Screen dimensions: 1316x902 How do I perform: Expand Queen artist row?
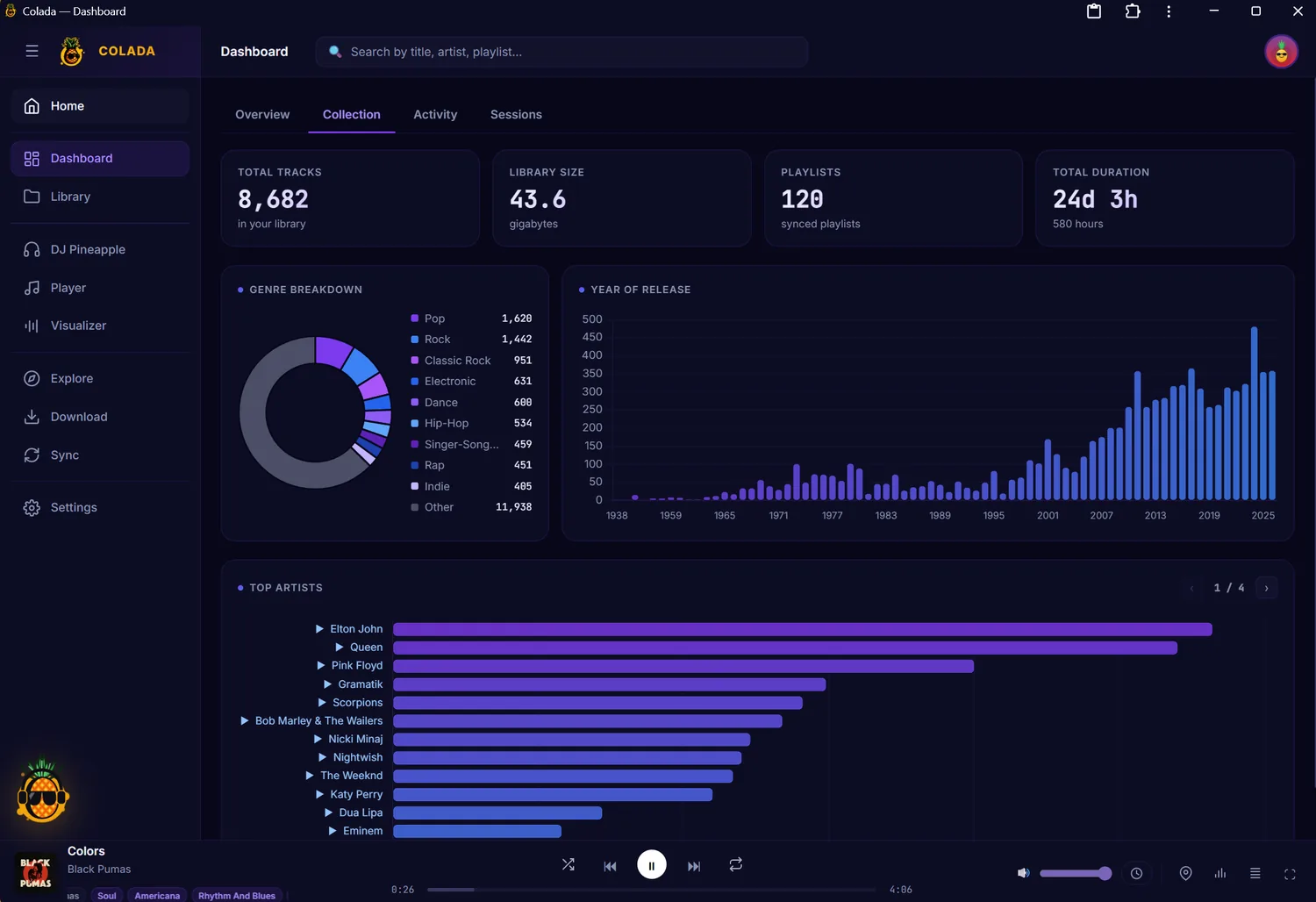(x=340, y=648)
